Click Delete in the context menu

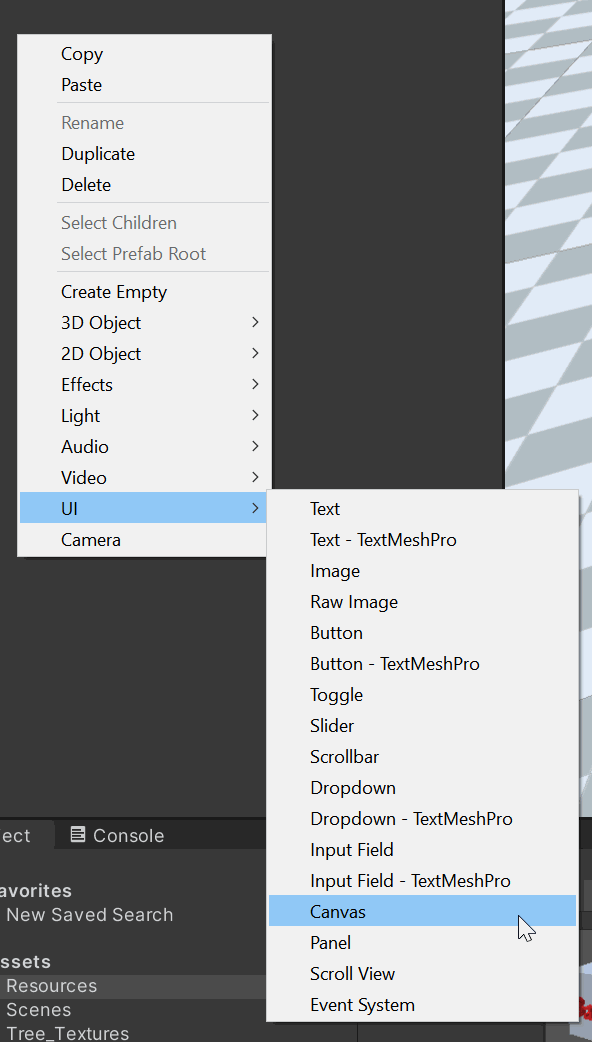tap(144, 185)
